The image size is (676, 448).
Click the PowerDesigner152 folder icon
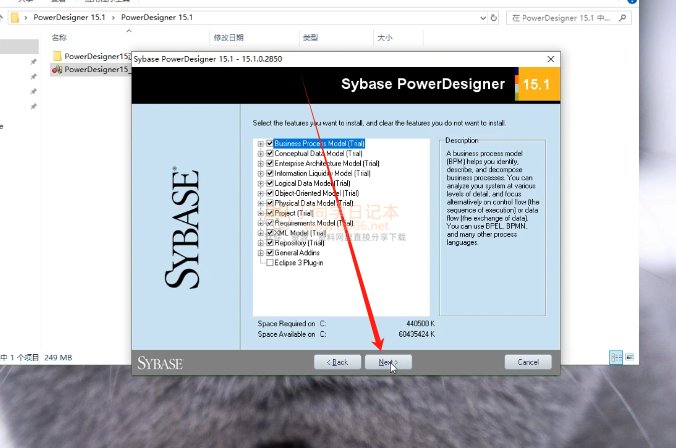click(57, 56)
